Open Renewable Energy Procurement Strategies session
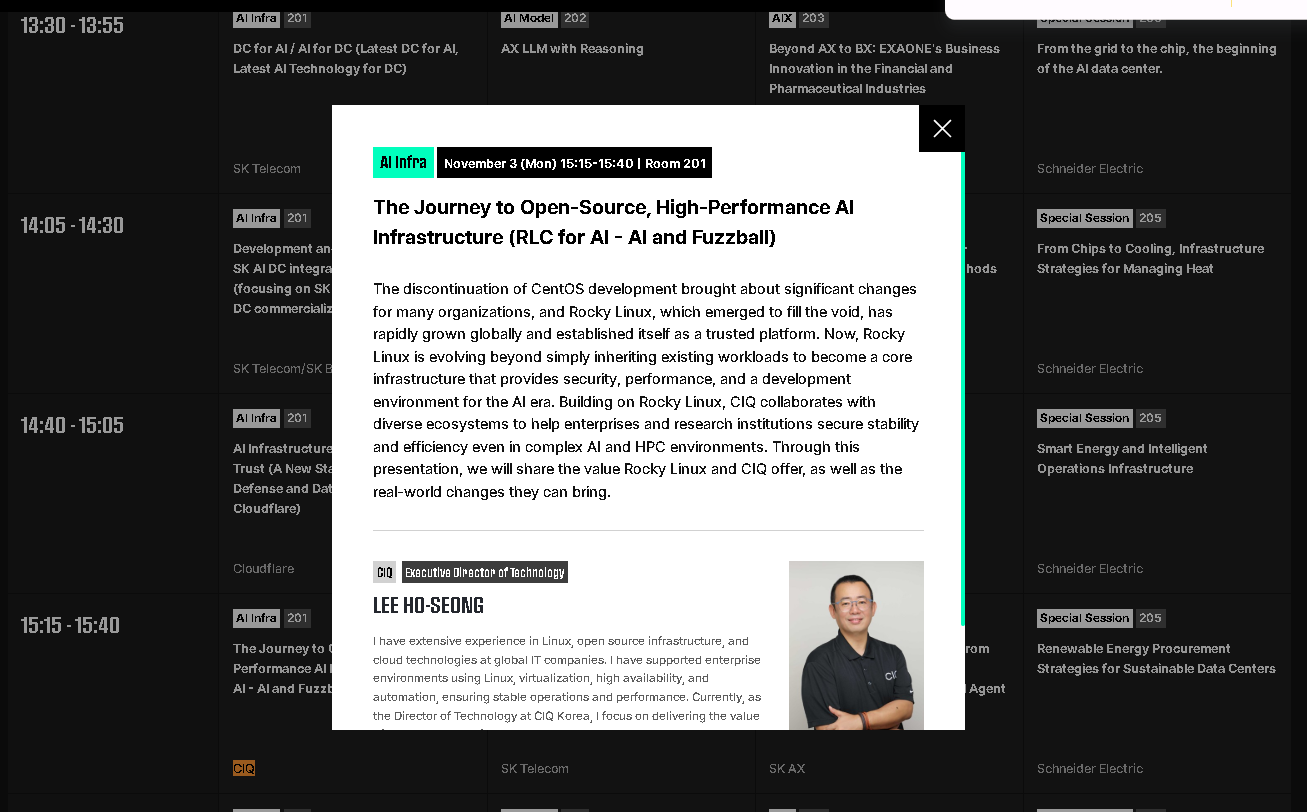The width and height of the screenshot is (1307, 812). pyautogui.click(x=1155, y=658)
